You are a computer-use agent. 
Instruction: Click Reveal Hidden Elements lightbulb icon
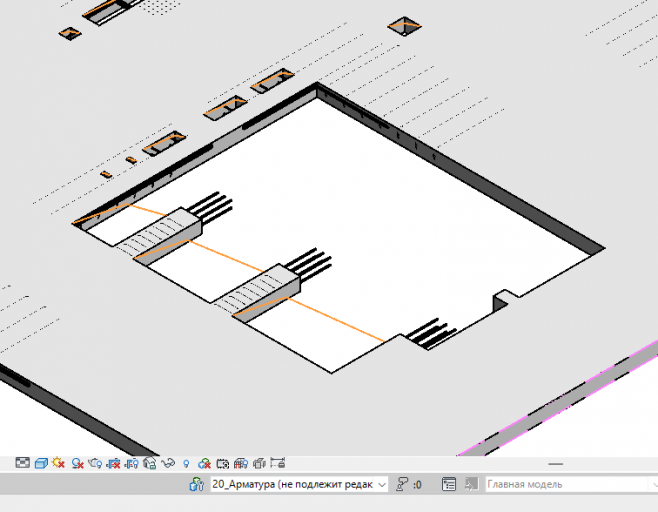coord(186,464)
